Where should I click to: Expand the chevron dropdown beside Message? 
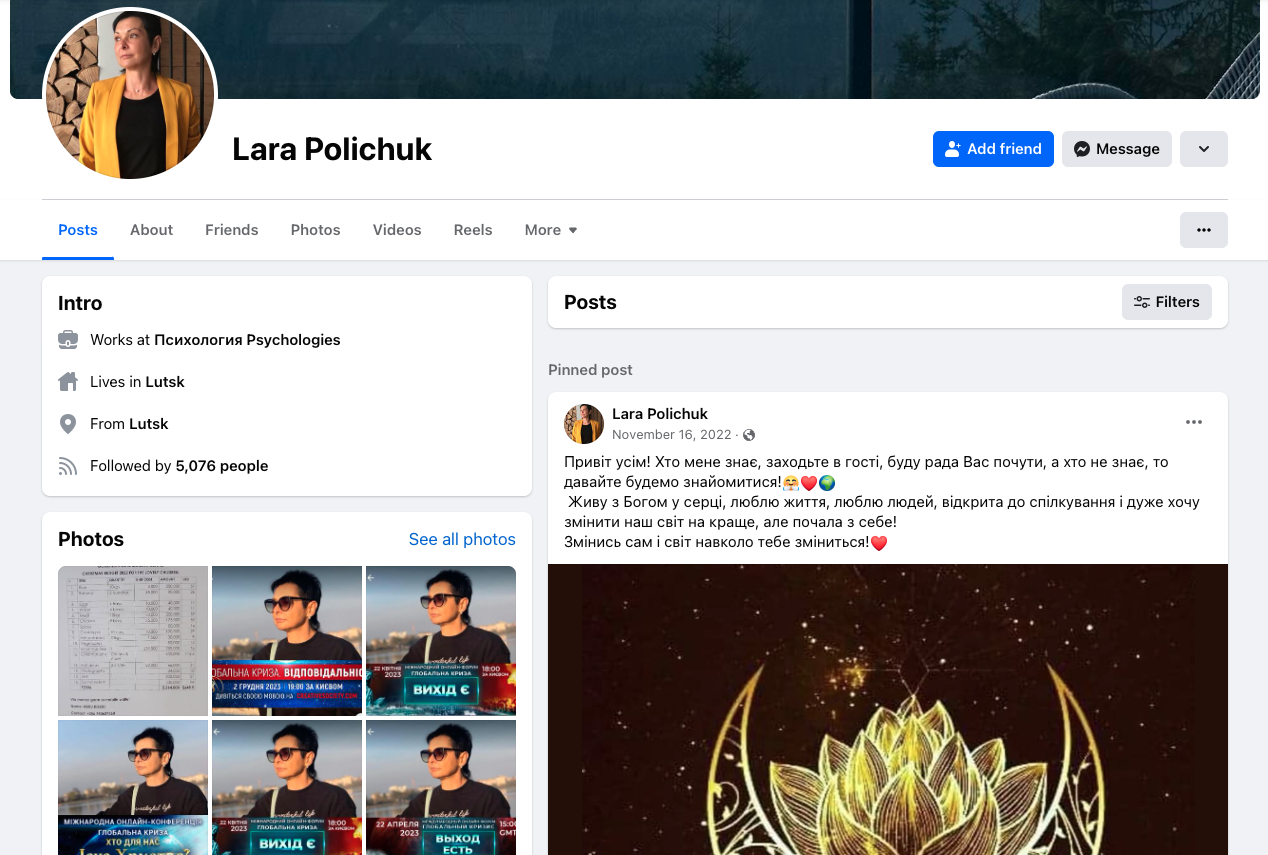coord(1203,149)
